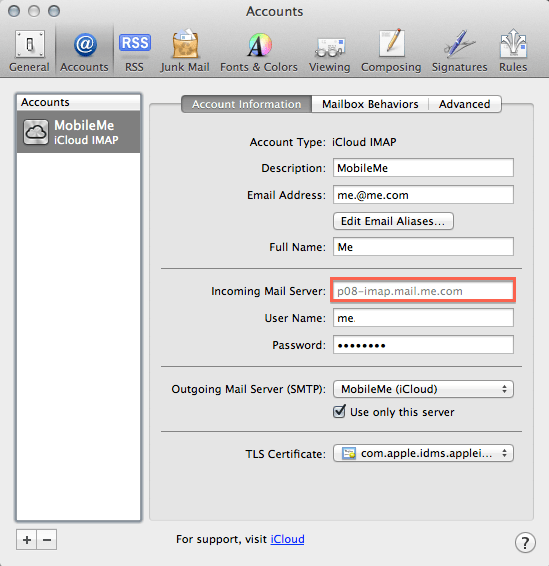The width and height of the screenshot is (549, 566).
Task: Click the Password field
Action: click(x=423, y=345)
